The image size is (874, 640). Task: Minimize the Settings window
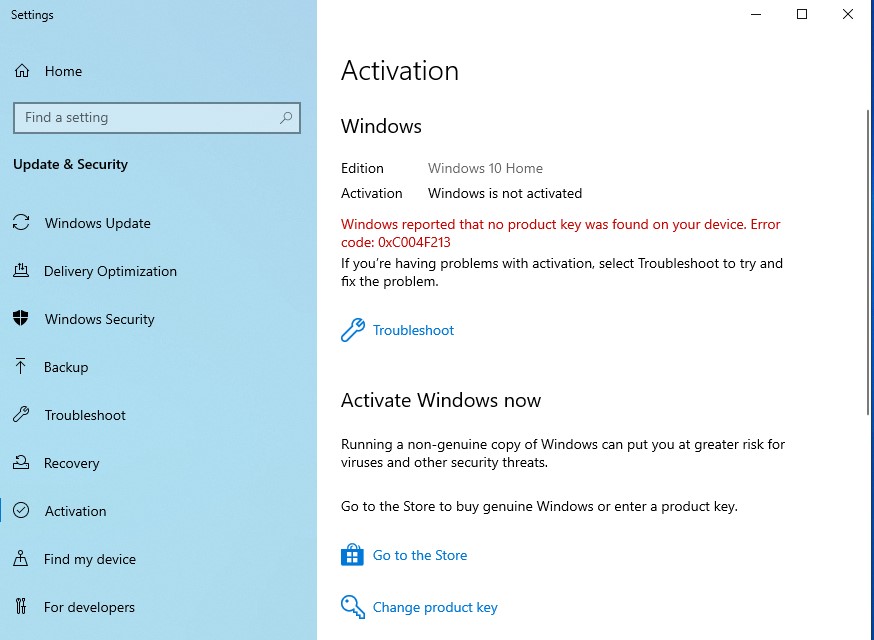click(x=756, y=14)
